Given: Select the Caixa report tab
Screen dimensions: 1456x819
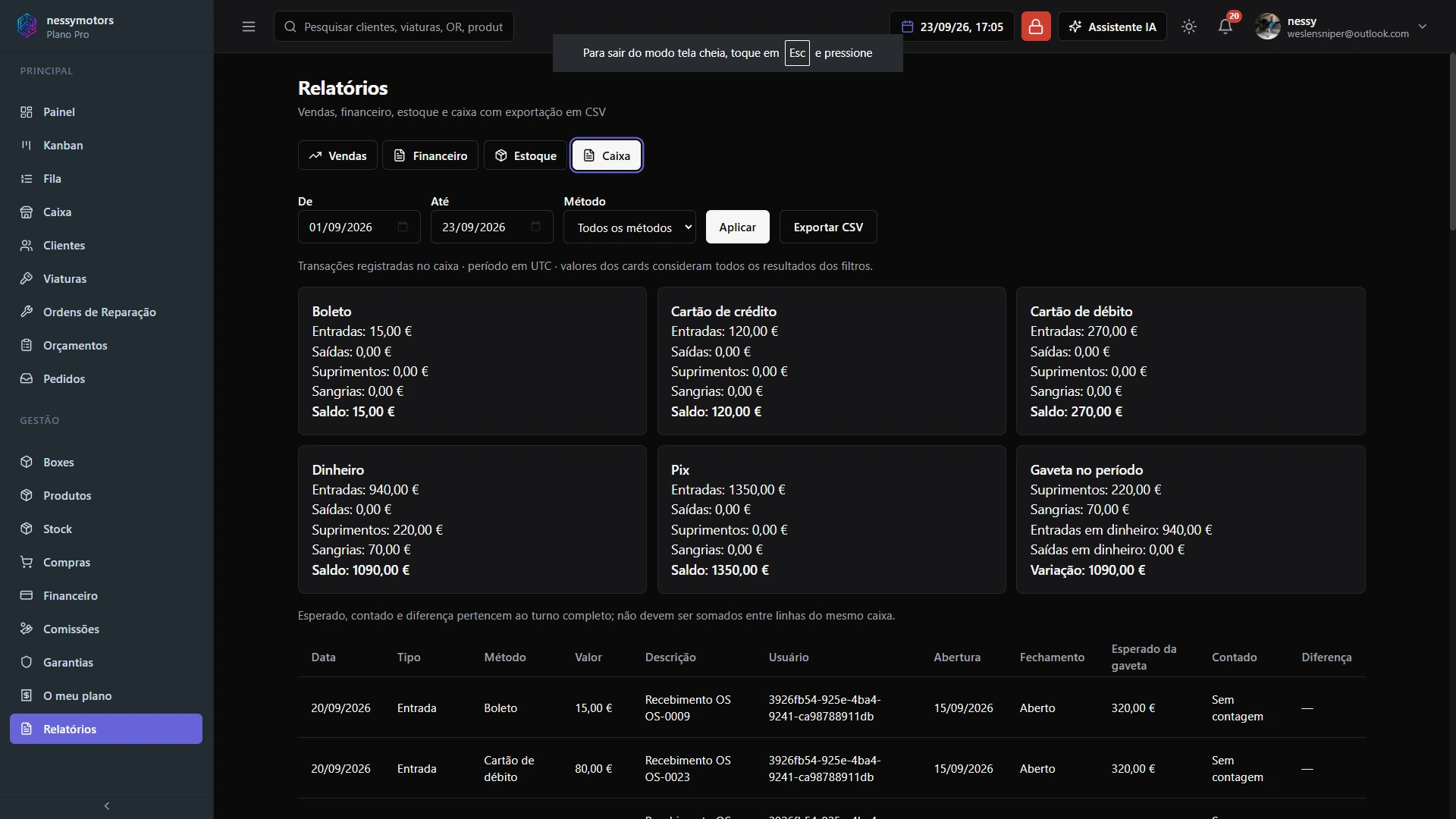Looking at the screenshot, I should tap(607, 155).
